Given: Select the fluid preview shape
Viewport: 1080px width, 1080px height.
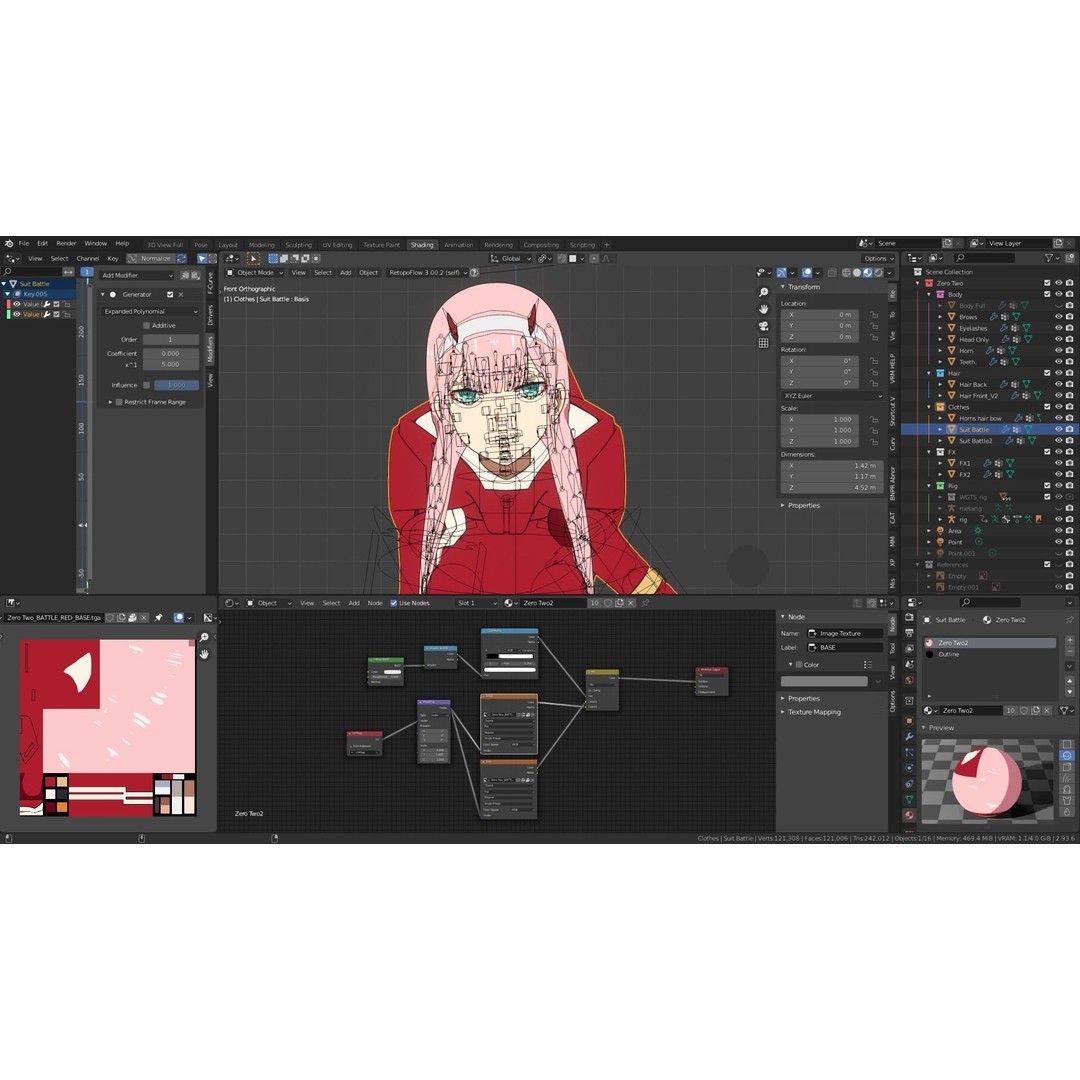Looking at the screenshot, I should 1067,813.
